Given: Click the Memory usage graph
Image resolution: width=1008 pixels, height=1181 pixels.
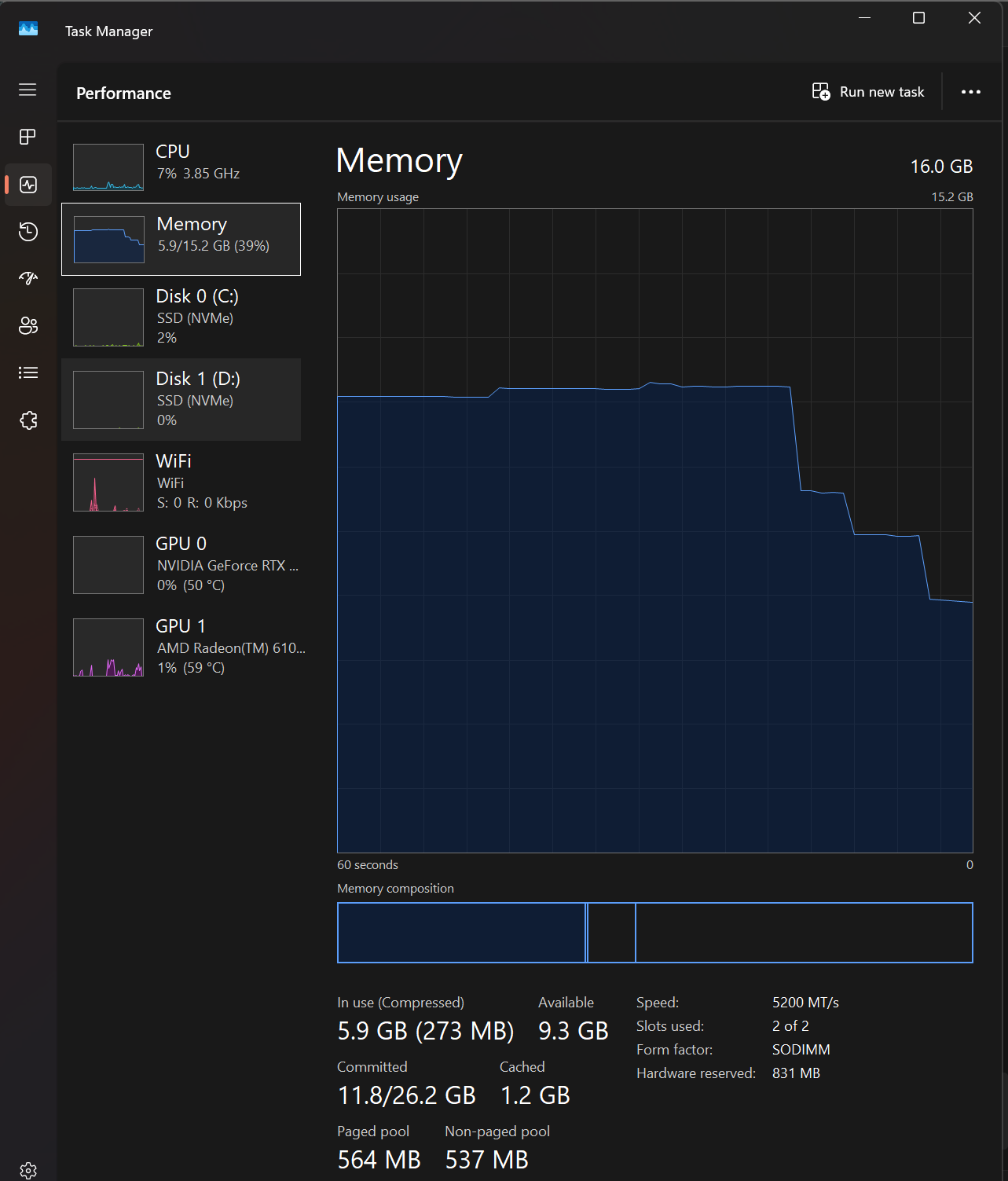Looking at the screenshot, I should point(654,530).
